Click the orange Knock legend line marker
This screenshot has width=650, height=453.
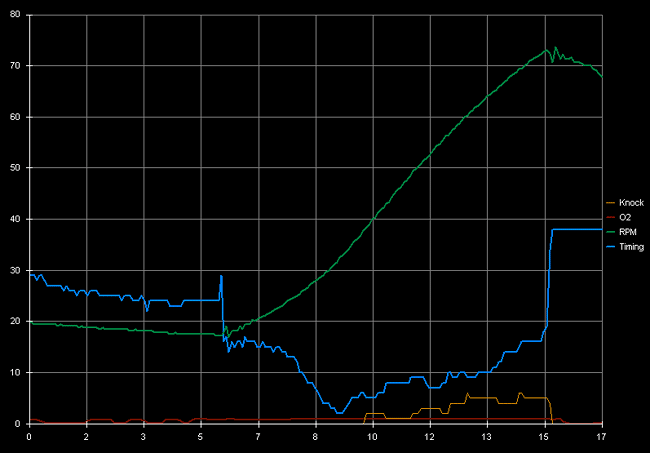click(x=611, y=202)
